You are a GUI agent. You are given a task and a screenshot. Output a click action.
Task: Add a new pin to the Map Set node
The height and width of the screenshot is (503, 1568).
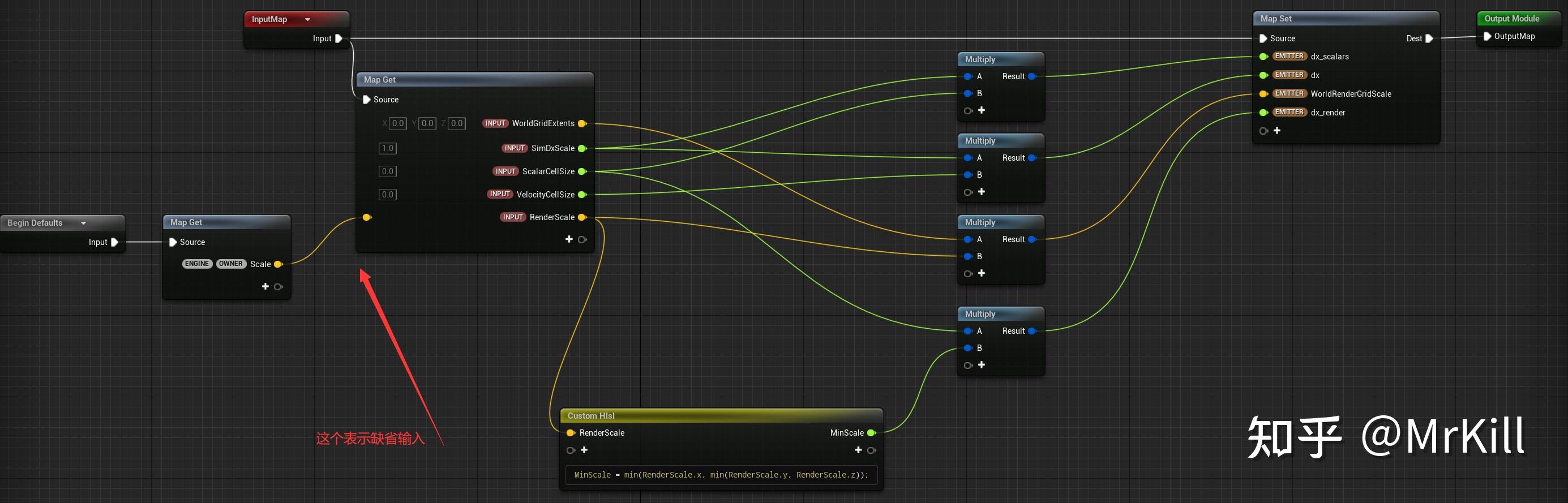1277,131
